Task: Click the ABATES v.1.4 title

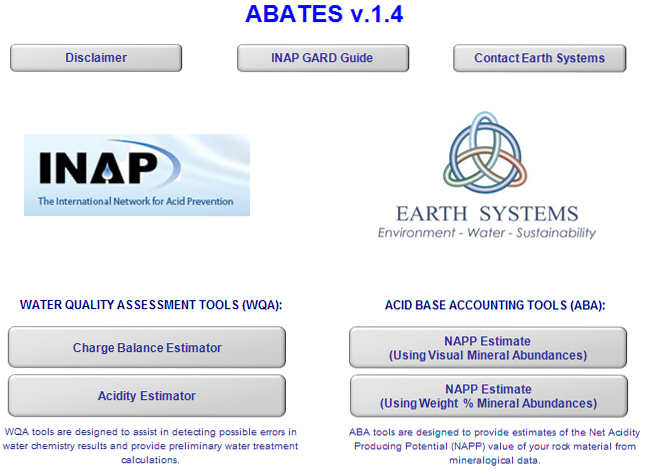Action: point(324,14)
